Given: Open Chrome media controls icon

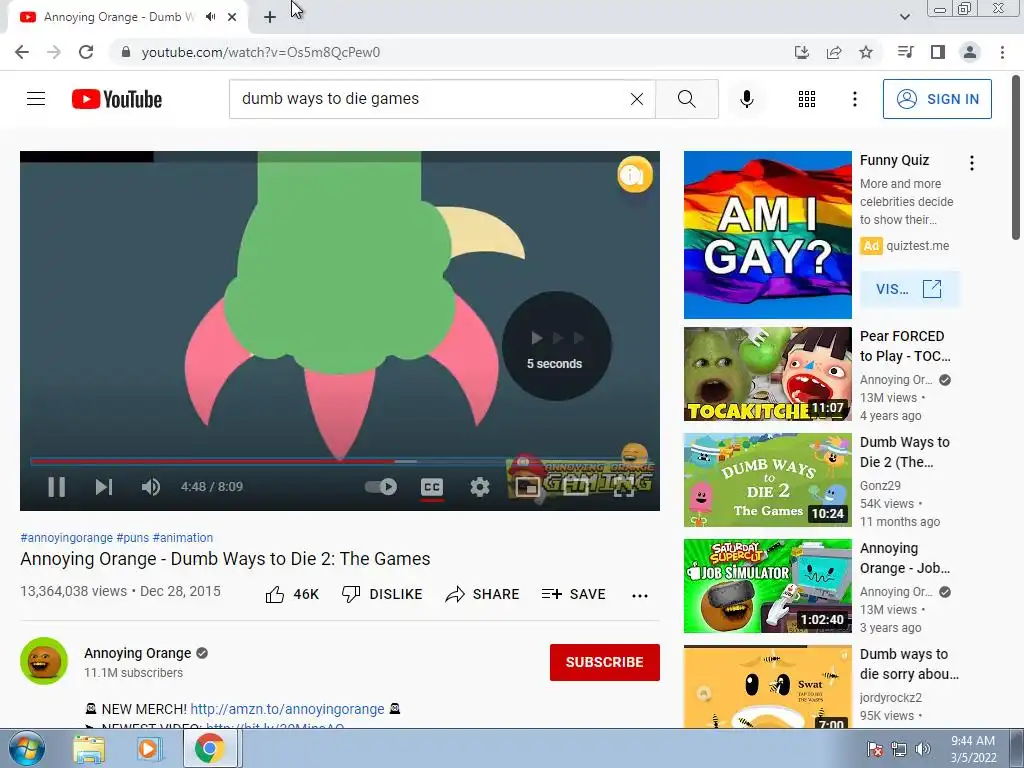Looking at the screenshot, I should [905, 52].
